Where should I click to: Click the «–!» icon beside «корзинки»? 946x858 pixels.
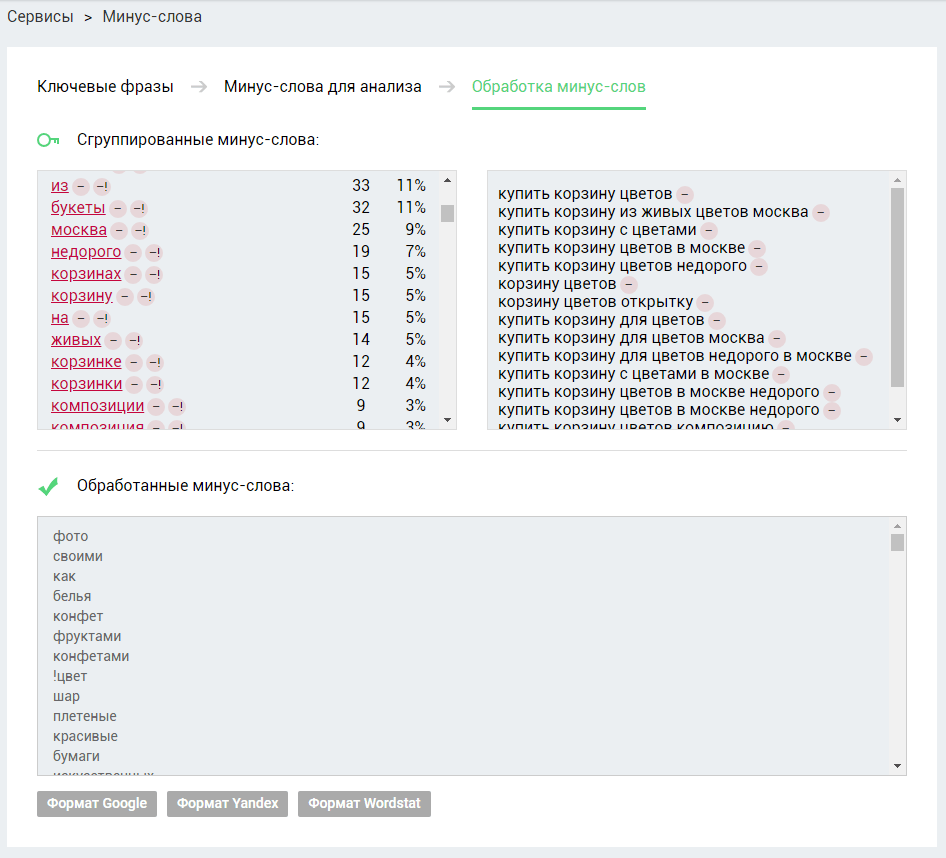pyautogui.click(x=155, y=385)
